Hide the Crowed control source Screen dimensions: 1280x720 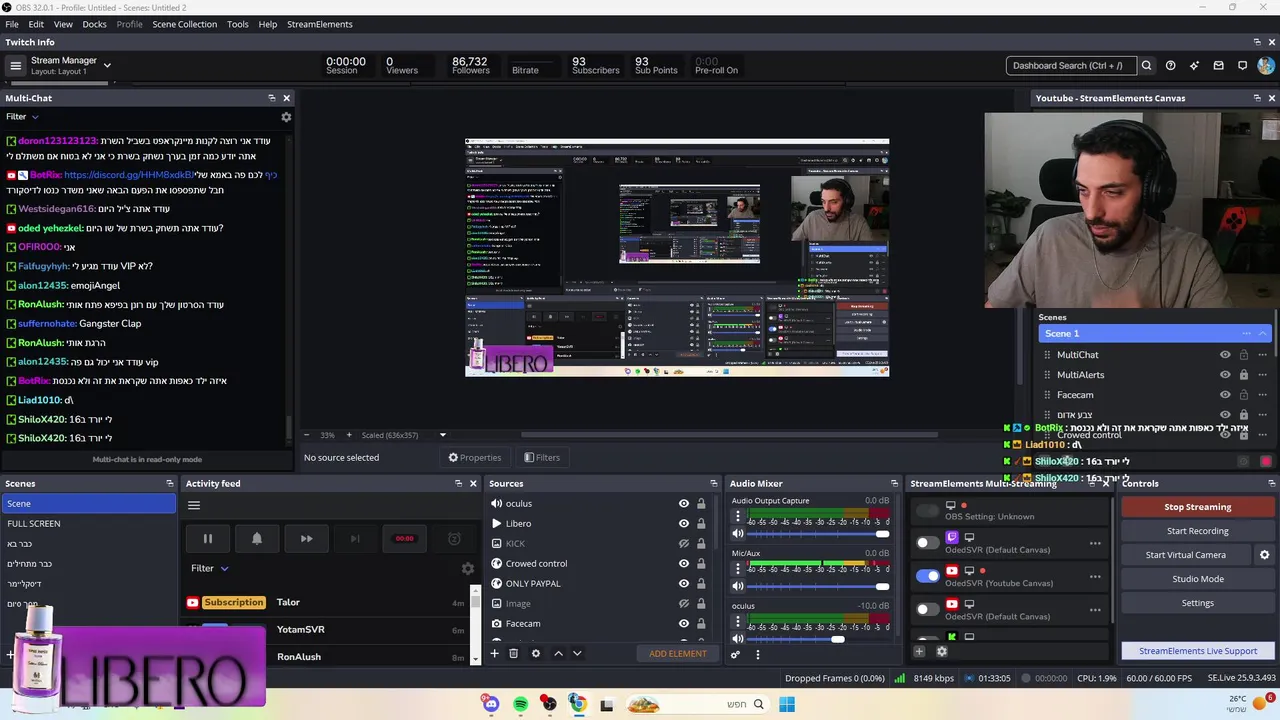pos(684,564)
